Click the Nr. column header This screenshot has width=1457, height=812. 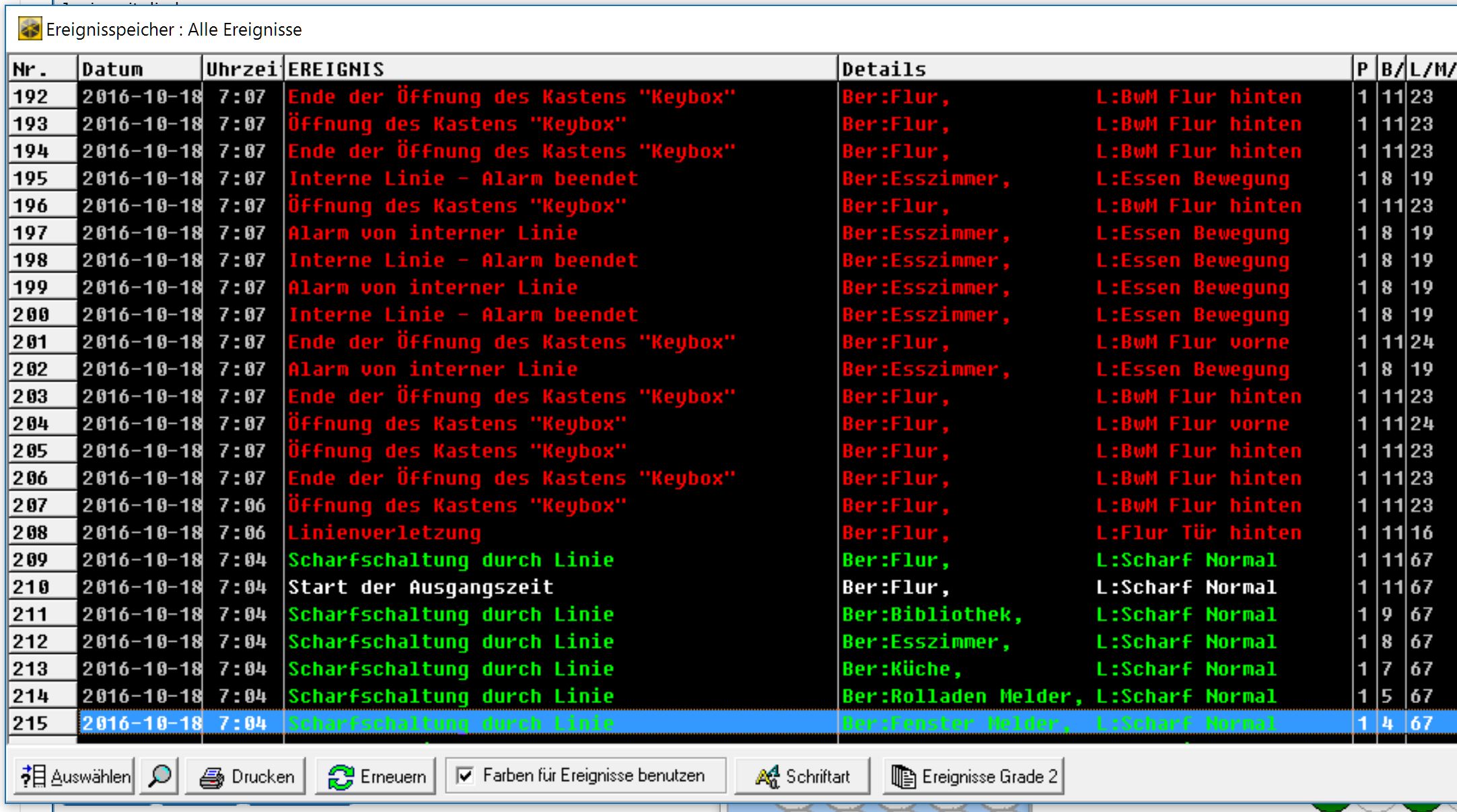(42, 69)
